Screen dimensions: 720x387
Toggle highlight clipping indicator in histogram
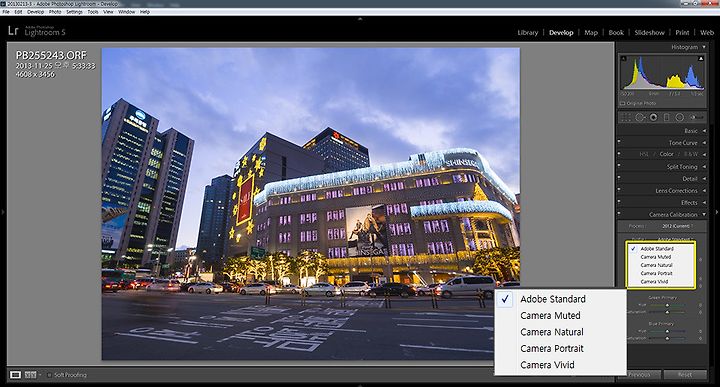click(x=701, y=58)
